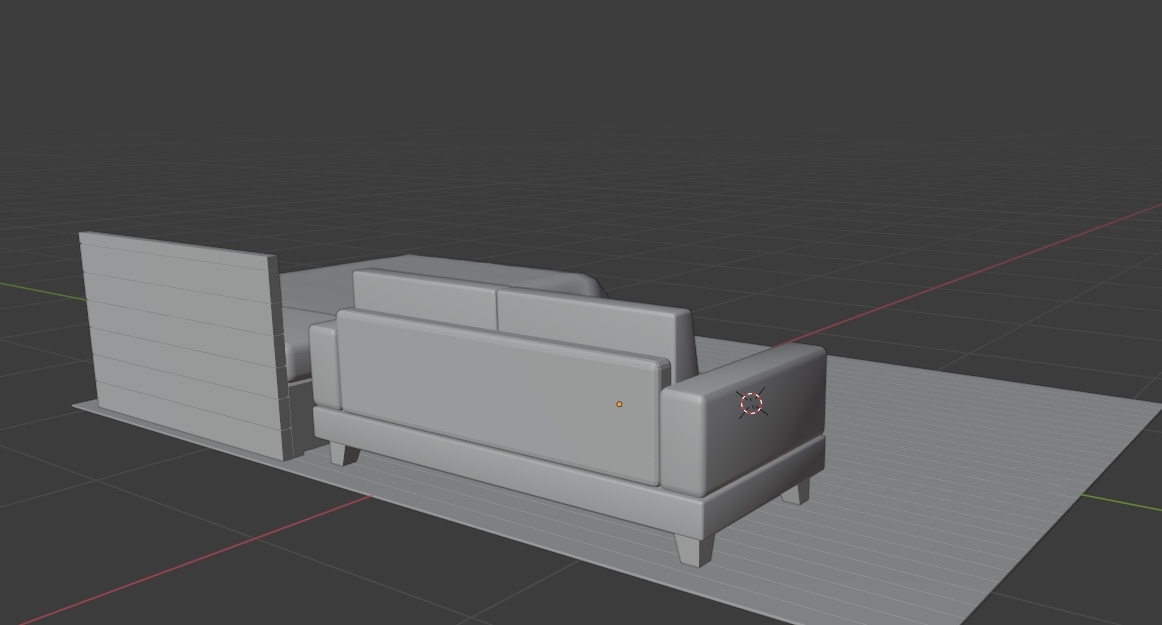Click the sofa leg nearest the wall panel
Image resolution: width=1162 pixels, height=625 pixels.
[344, 453]
